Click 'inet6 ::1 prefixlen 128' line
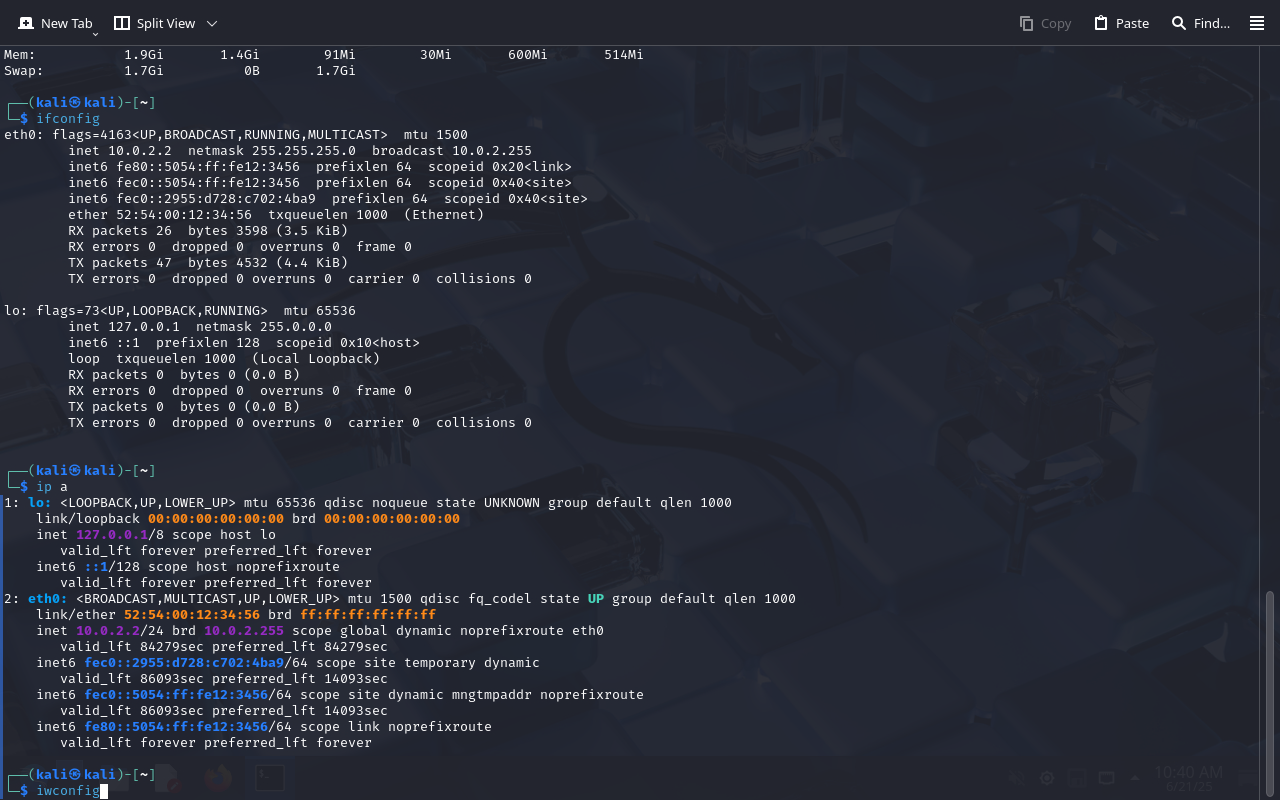Viewport: 1280px width, 800px height. pos(244,343)
